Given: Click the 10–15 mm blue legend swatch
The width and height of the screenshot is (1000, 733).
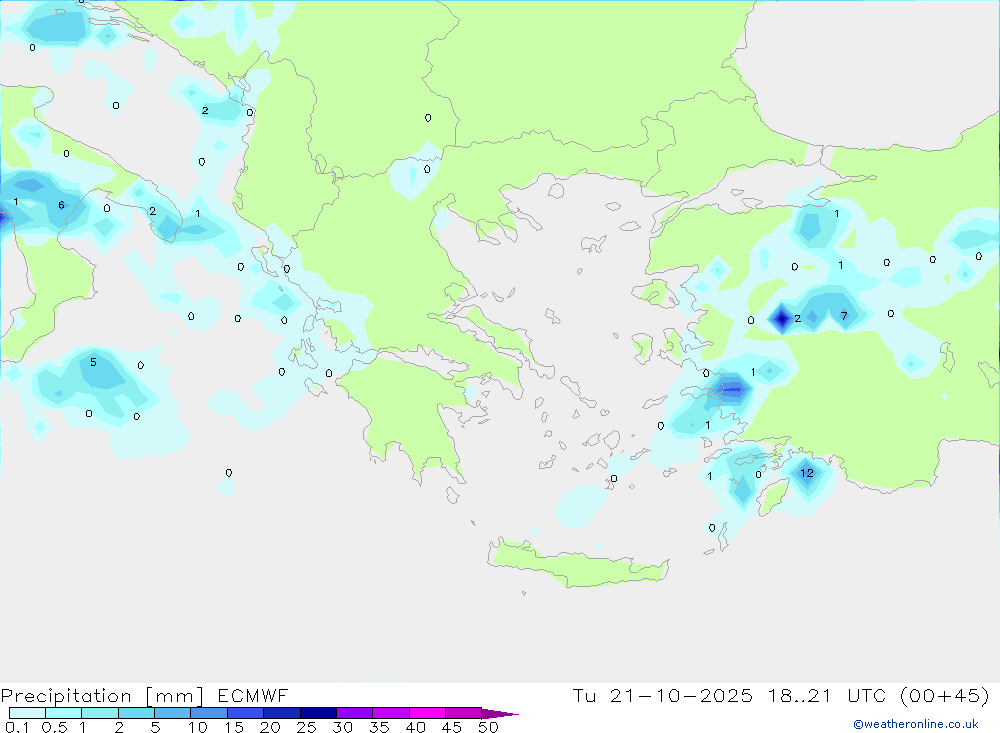Looking at the screenshot, I should pyautogui.click(x=209, y=713).
